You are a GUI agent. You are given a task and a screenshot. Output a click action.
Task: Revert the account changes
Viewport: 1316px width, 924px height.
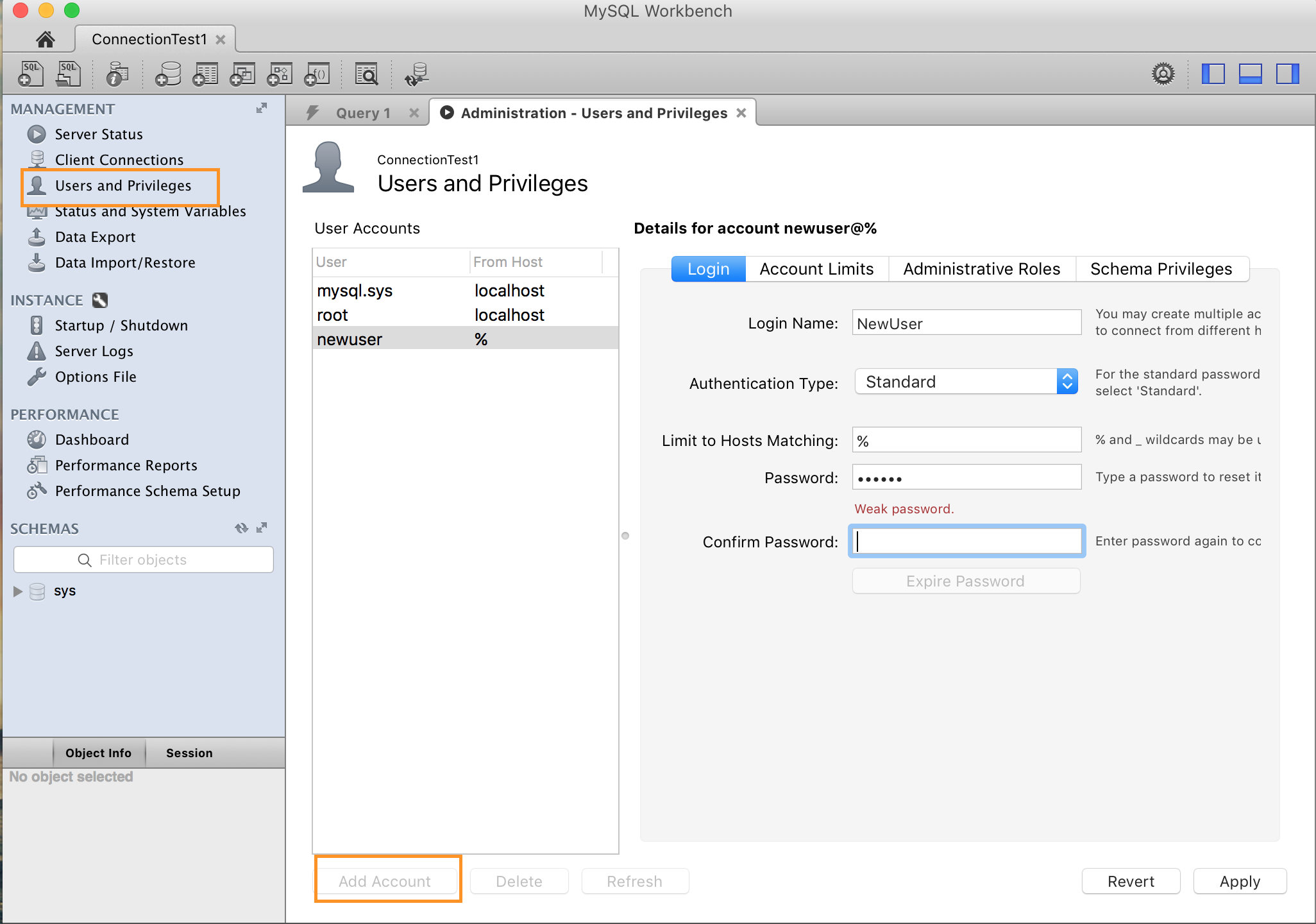pyautogui.click(x=1131, y=881)
